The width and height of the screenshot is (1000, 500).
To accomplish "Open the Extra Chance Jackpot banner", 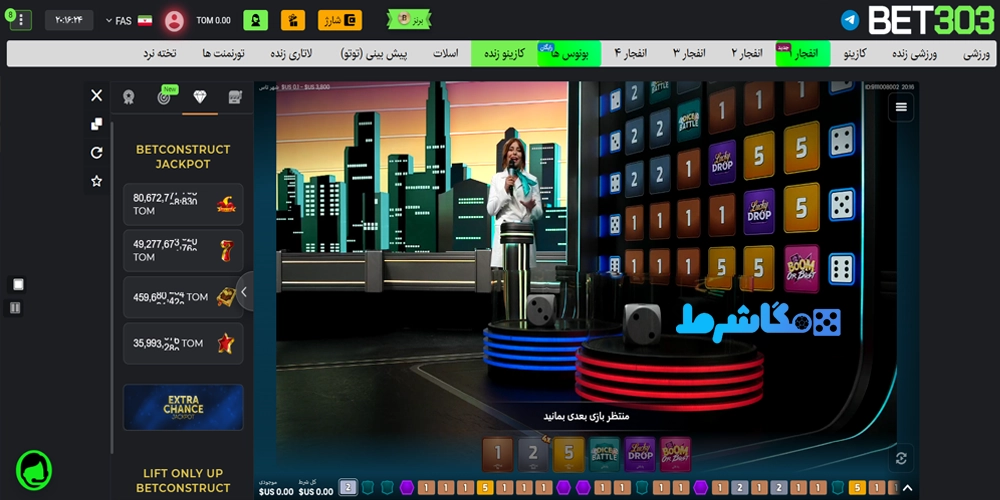I will click(183, 407).
